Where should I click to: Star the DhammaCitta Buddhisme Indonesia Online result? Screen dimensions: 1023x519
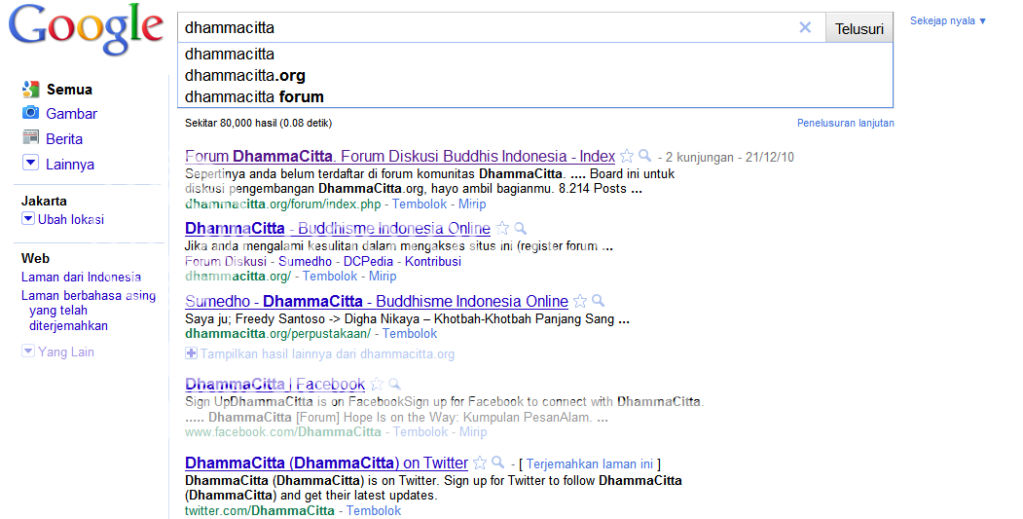[x=503, y=229]
